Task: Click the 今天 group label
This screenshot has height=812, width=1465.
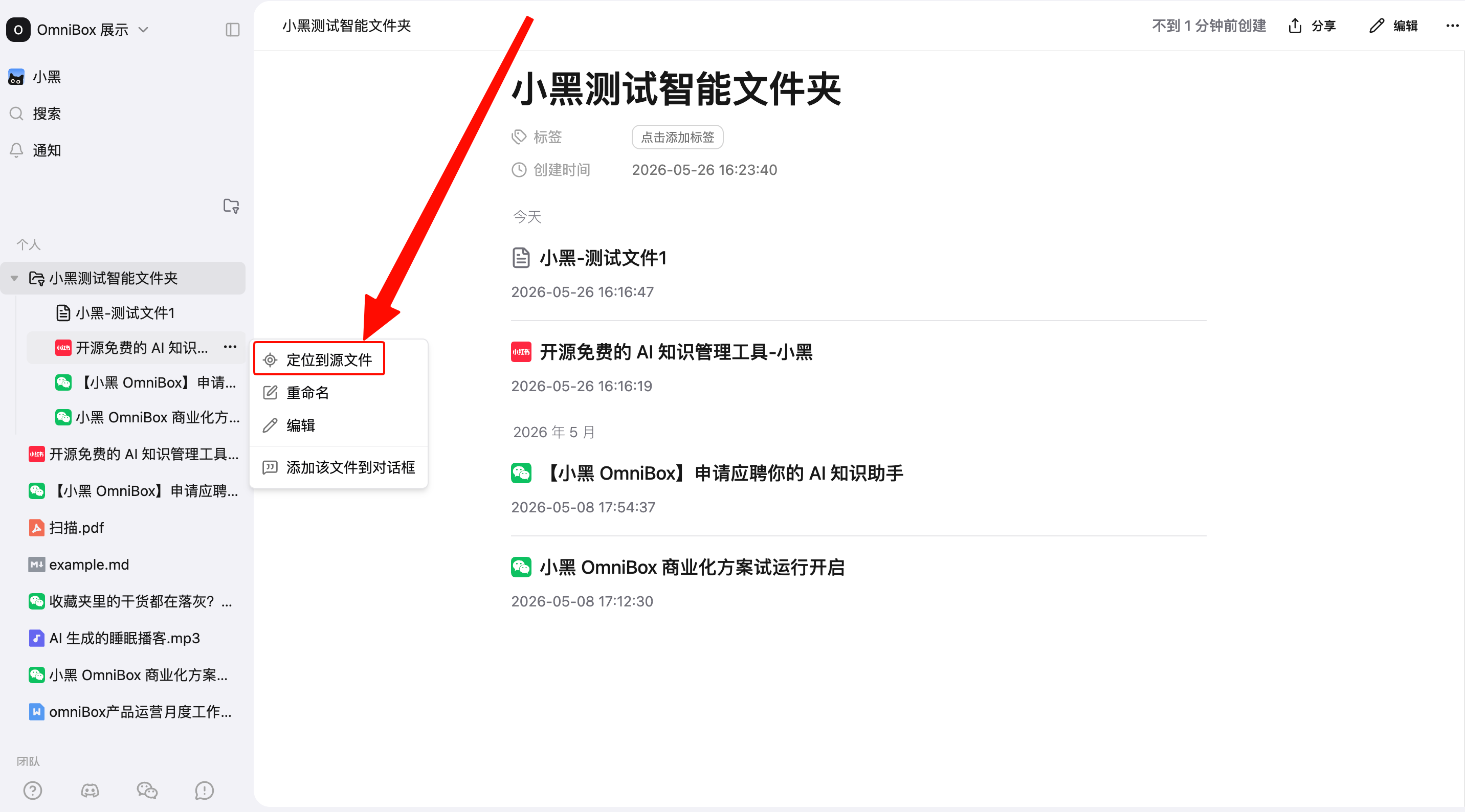Action: point(527,217)
